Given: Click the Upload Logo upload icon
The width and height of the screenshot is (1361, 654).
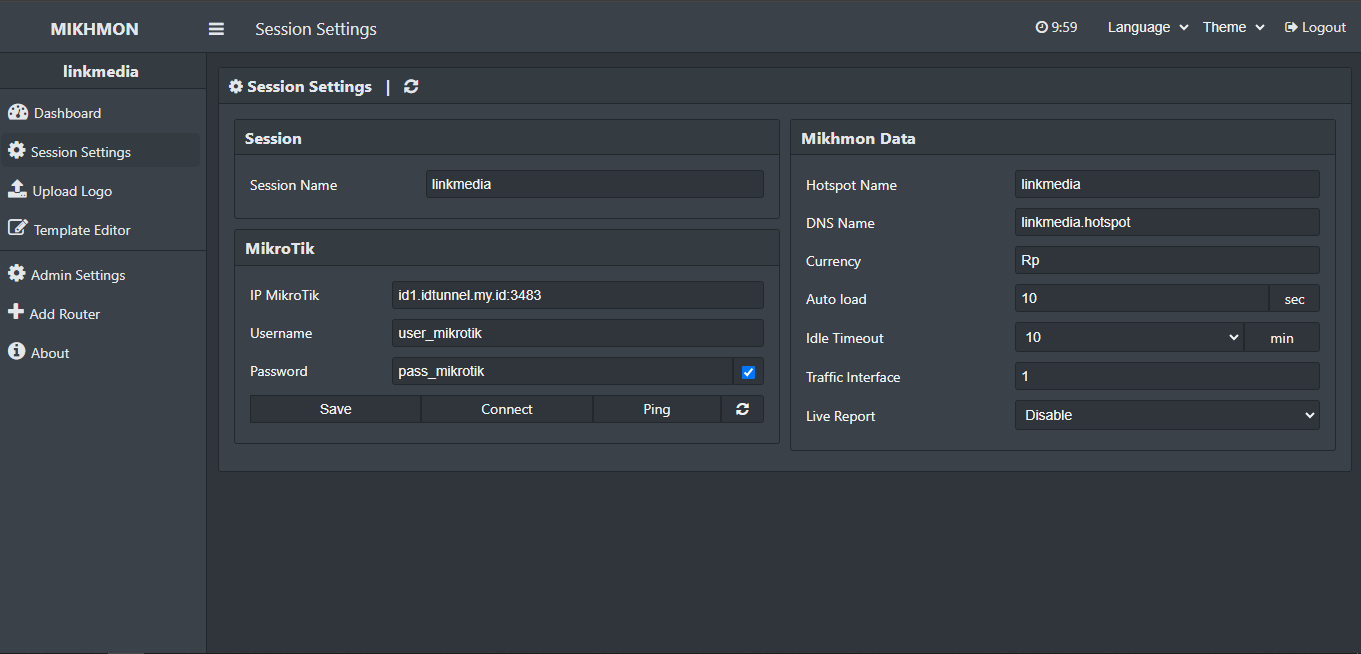Looking at the screenshot, I should 17,190.
